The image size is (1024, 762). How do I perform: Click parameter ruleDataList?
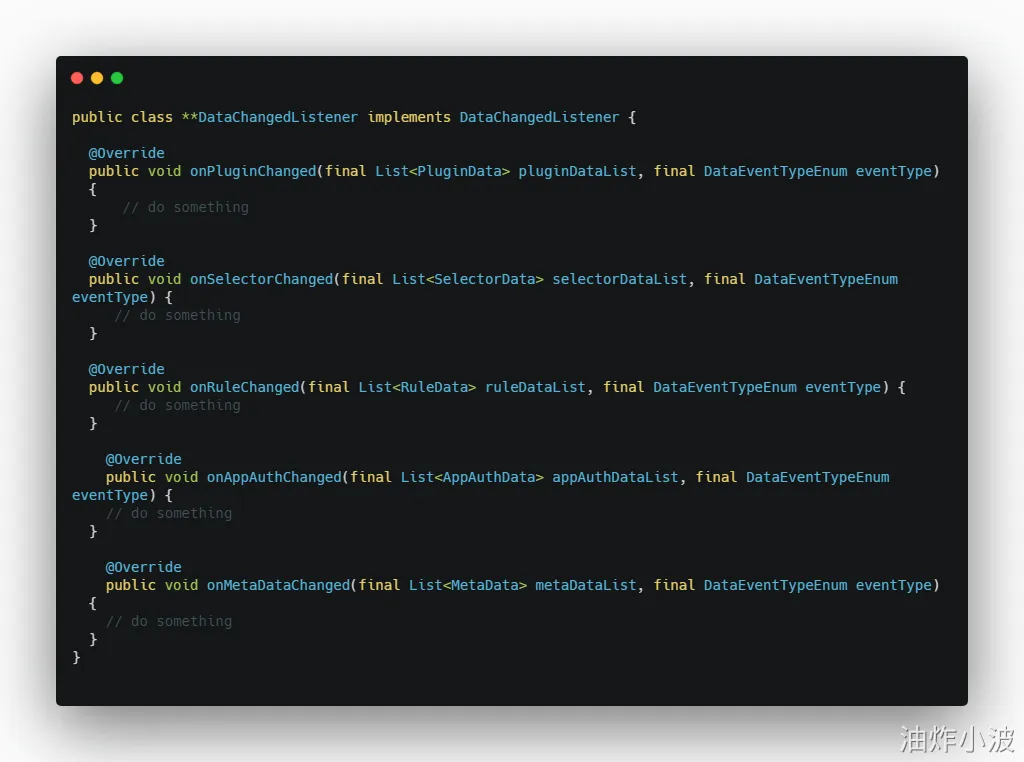[536, 387]
